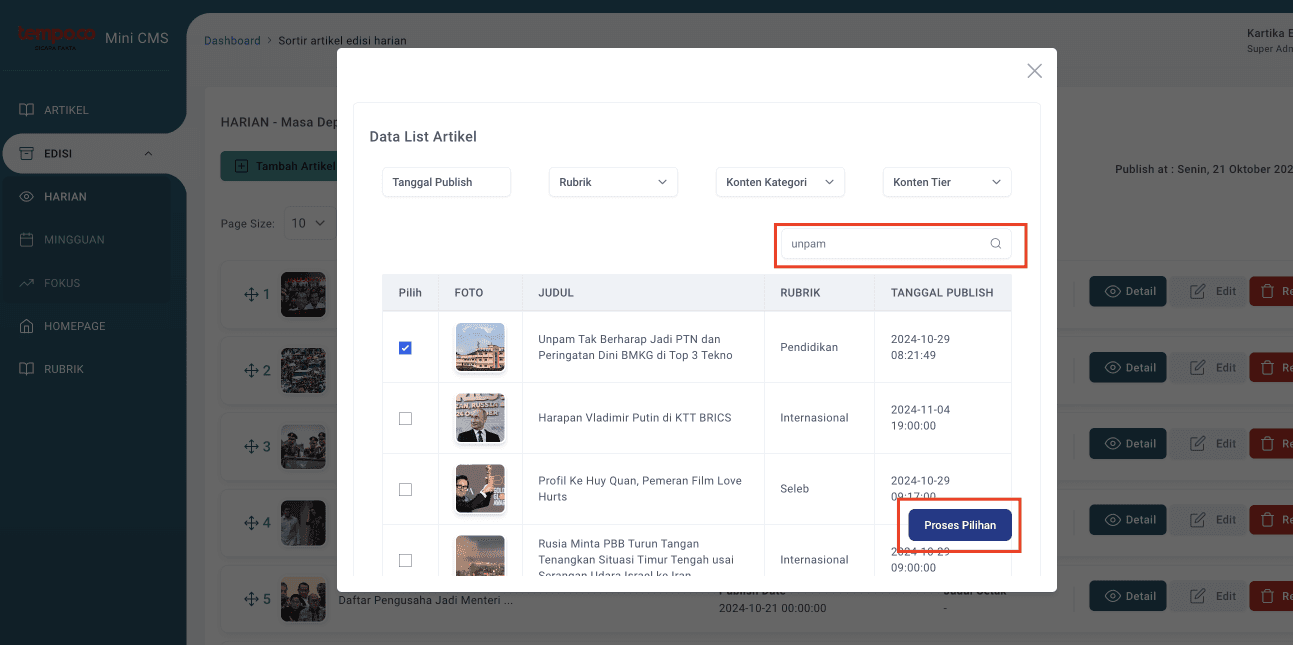This screenshot has height=645, width=1293.
Task: Click the RUBRIK column header in modal table
Action: (800, 293)
